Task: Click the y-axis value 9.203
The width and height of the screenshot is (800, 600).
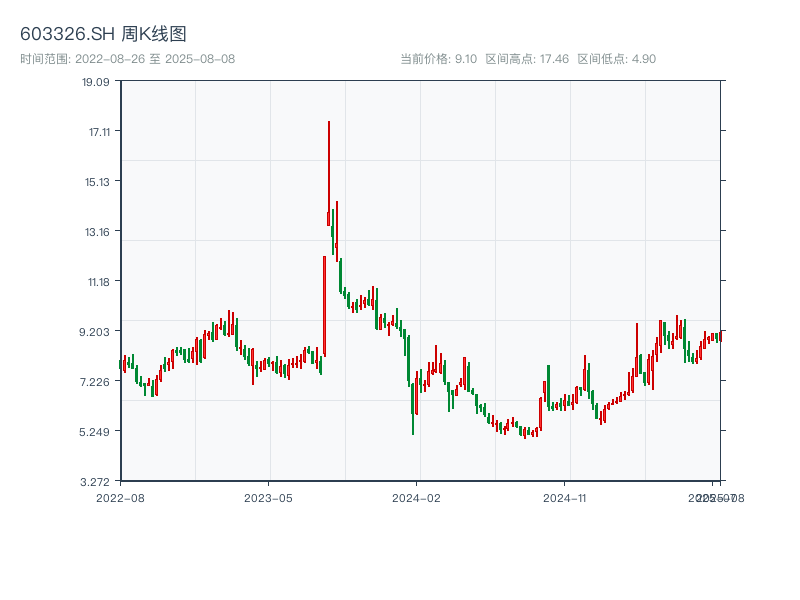Action: click(x=94, y=332)
